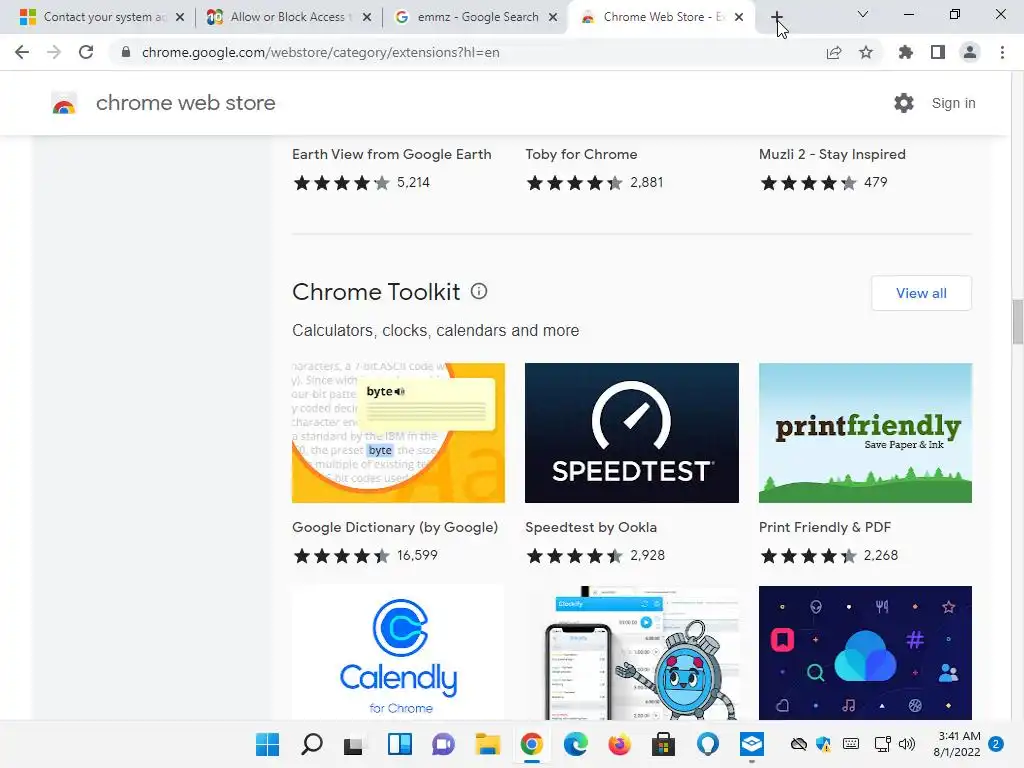Share this page via share icon
Viewport: 1024px width, 768px height.
point(833,52)
